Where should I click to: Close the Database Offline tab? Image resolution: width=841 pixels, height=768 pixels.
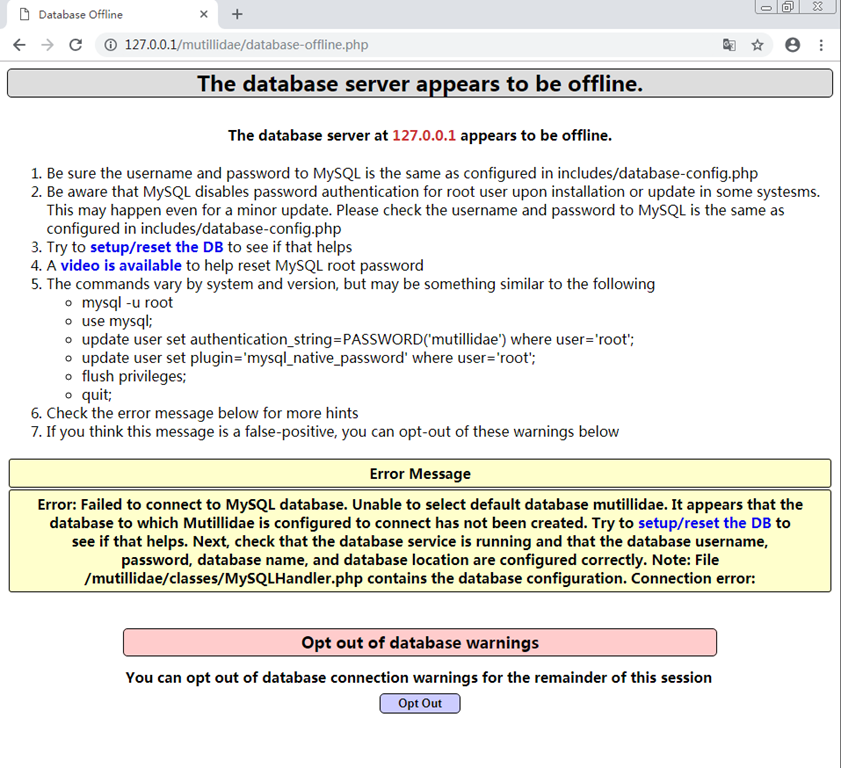coord(204,14)
